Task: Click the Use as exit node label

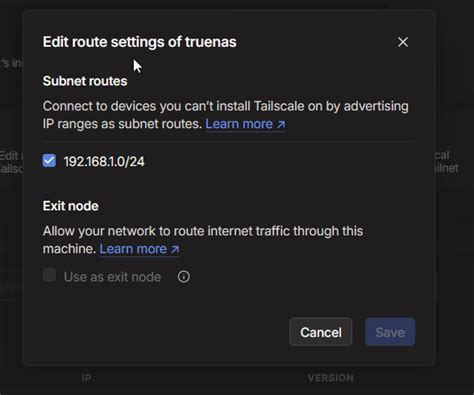Action: click(x=112, y=277)
